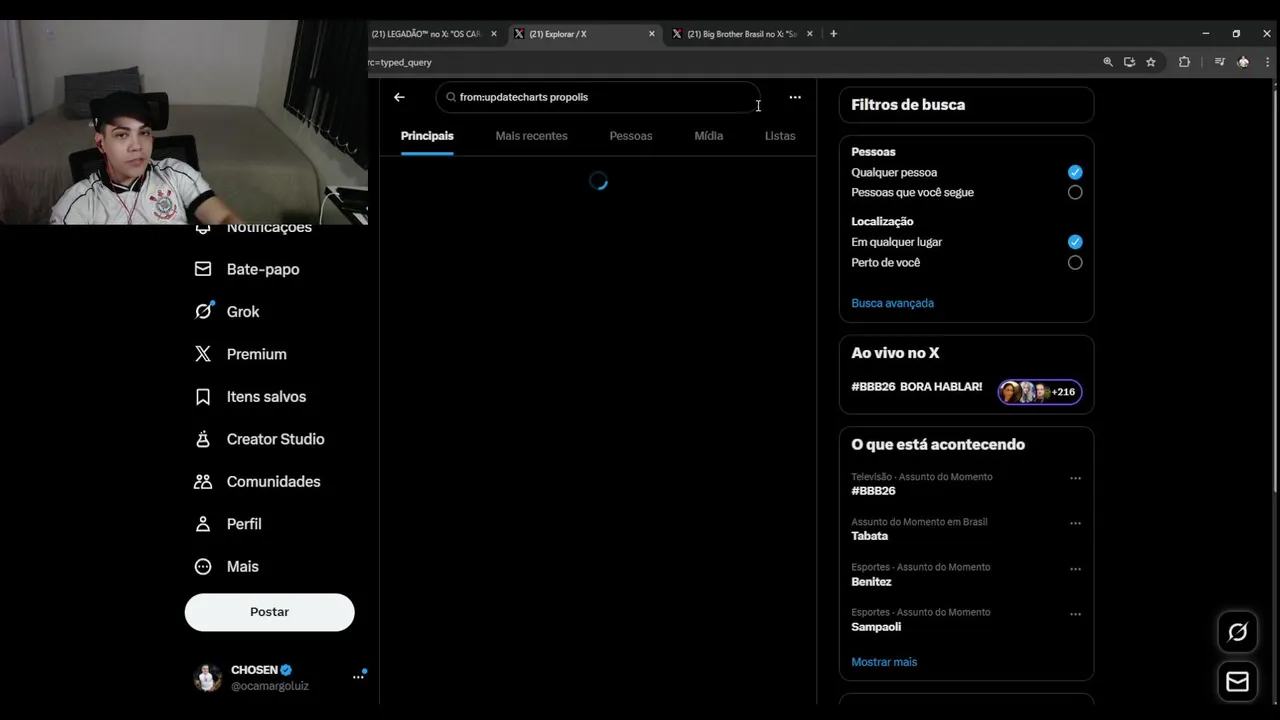Go to Perfil page
The width and height of the screenshot is (1280, 720).
[x=228, y=524]
